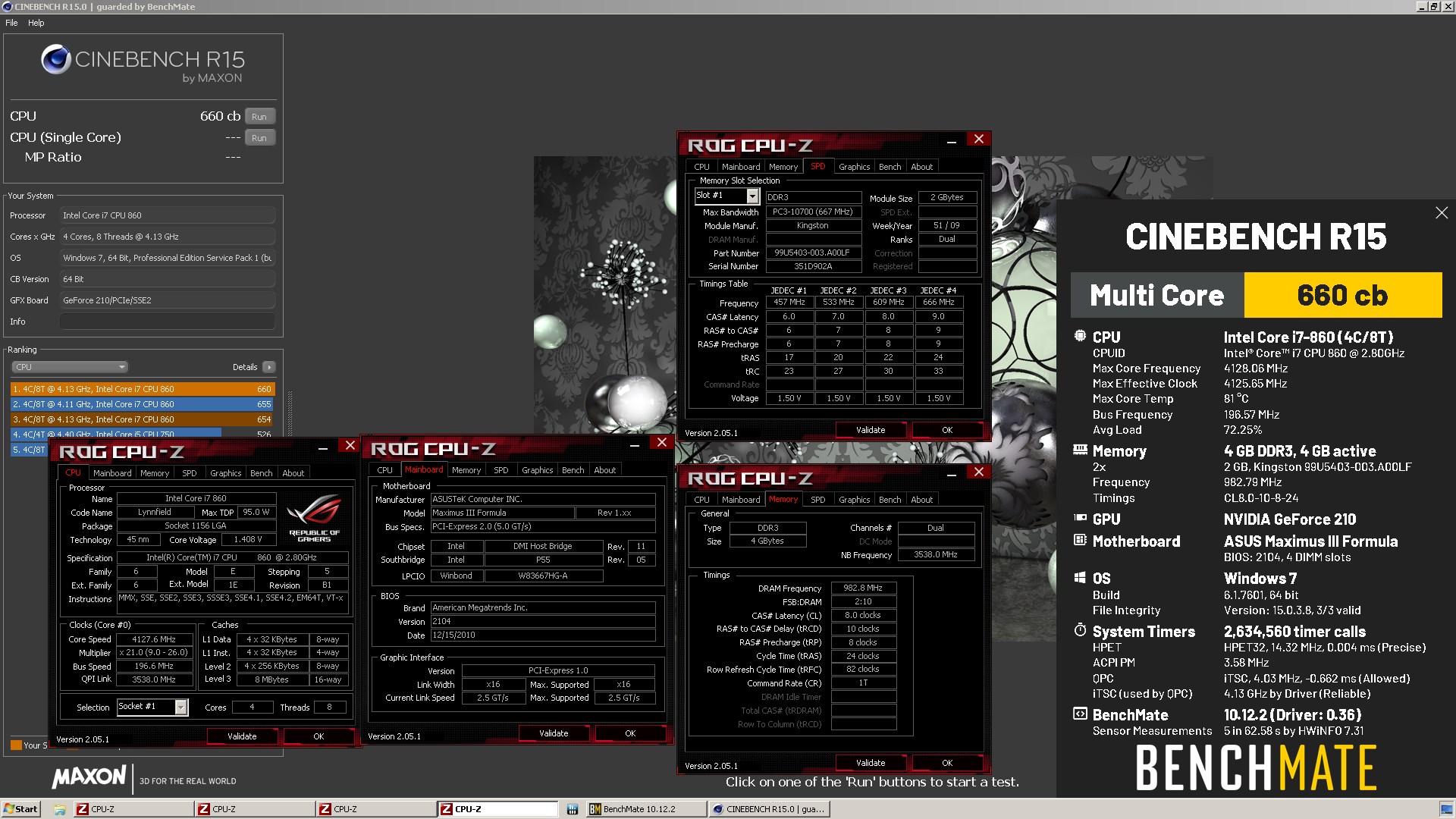Screen dimensions: 1456x819
Task: Close the CPU-Z SPD window
Action: 978,139
